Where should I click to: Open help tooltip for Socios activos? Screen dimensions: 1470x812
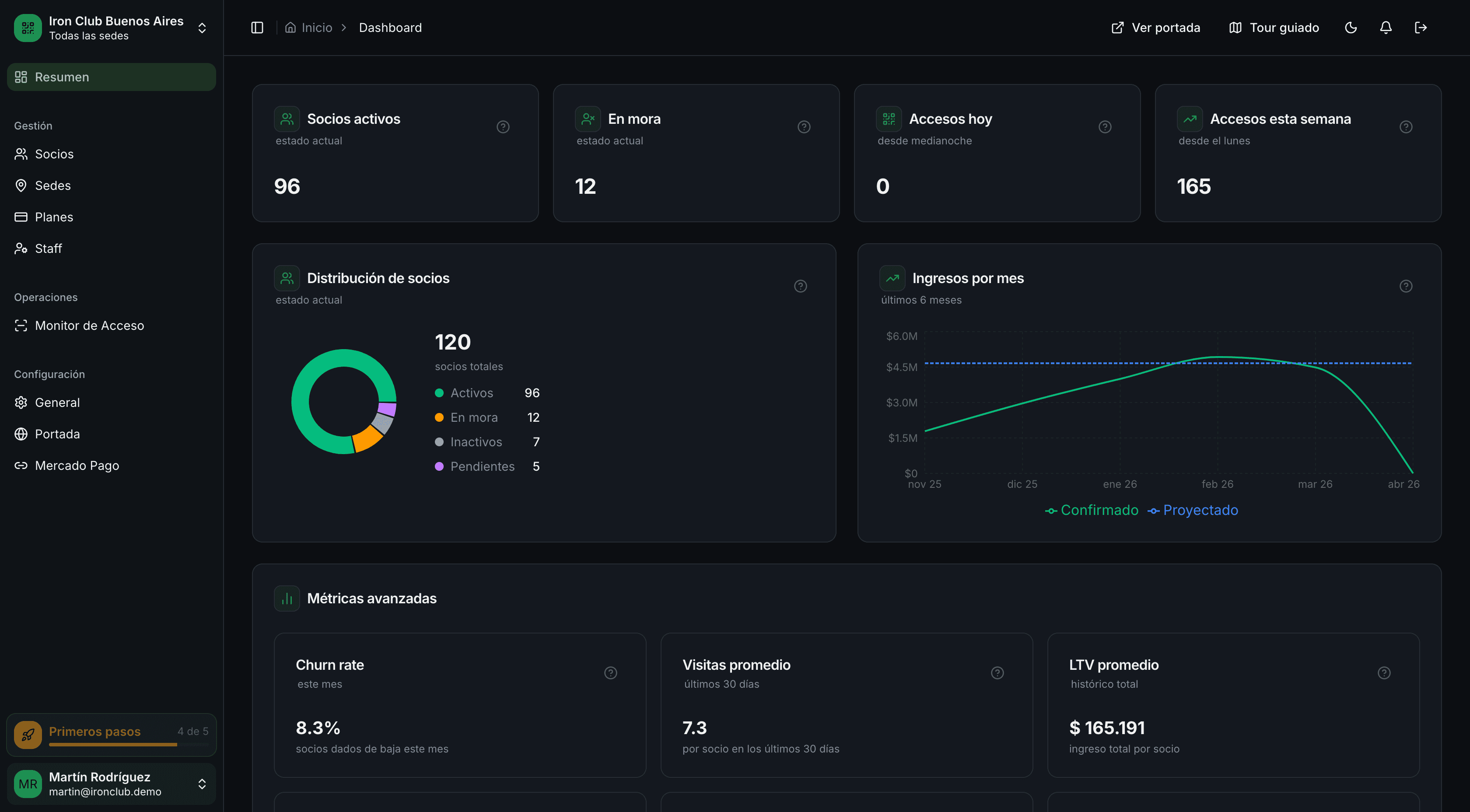[x=503, y=127]
